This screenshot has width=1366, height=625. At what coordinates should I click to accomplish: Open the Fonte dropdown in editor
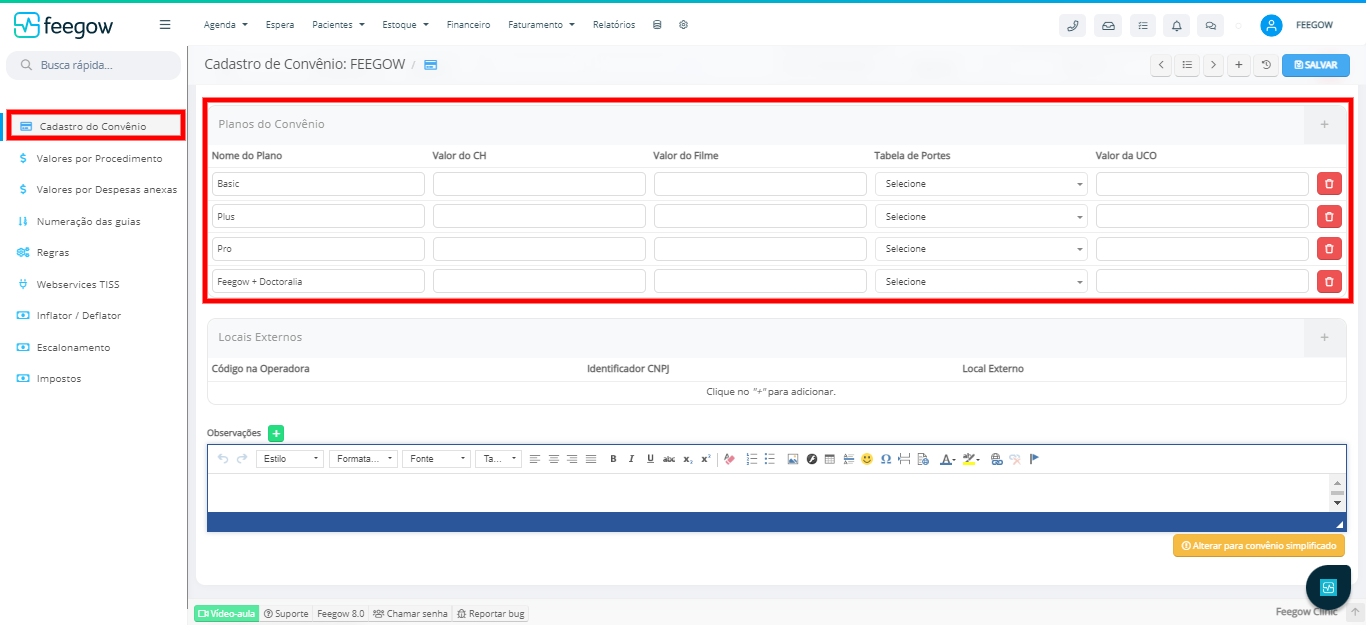point(436,459)
